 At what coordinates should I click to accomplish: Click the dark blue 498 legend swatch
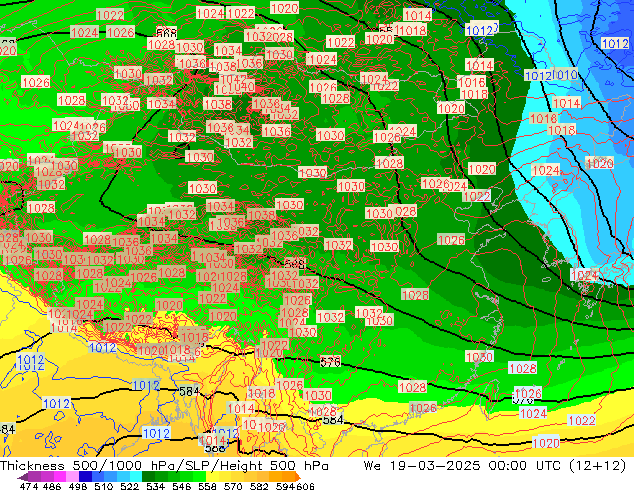point(85,477)
